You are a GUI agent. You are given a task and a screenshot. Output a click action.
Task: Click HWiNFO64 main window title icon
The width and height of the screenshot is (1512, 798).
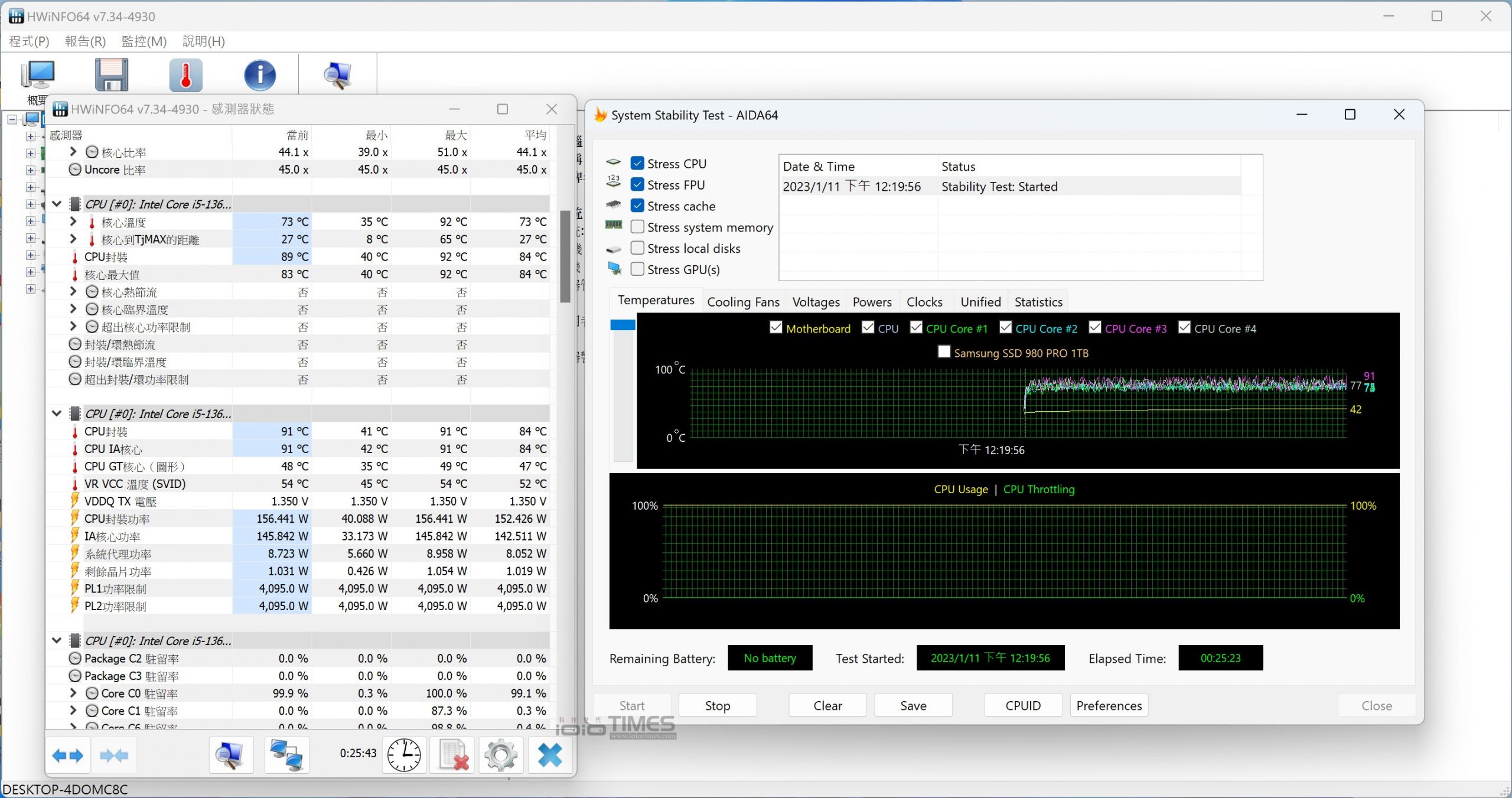pos(16,16)
